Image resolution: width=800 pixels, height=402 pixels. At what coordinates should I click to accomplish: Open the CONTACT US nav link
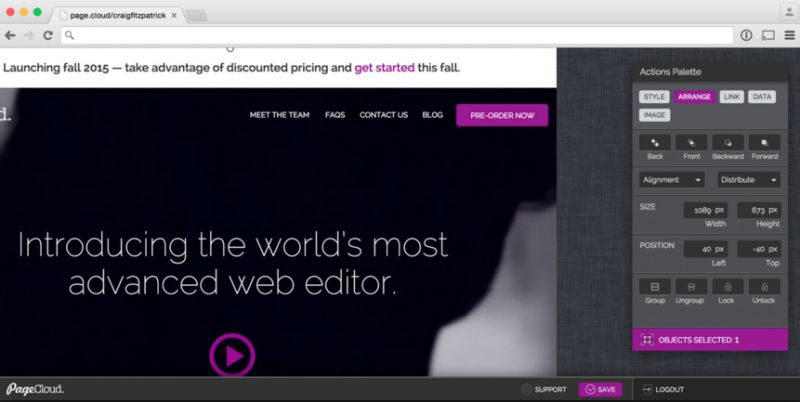[x=384, y=115]
